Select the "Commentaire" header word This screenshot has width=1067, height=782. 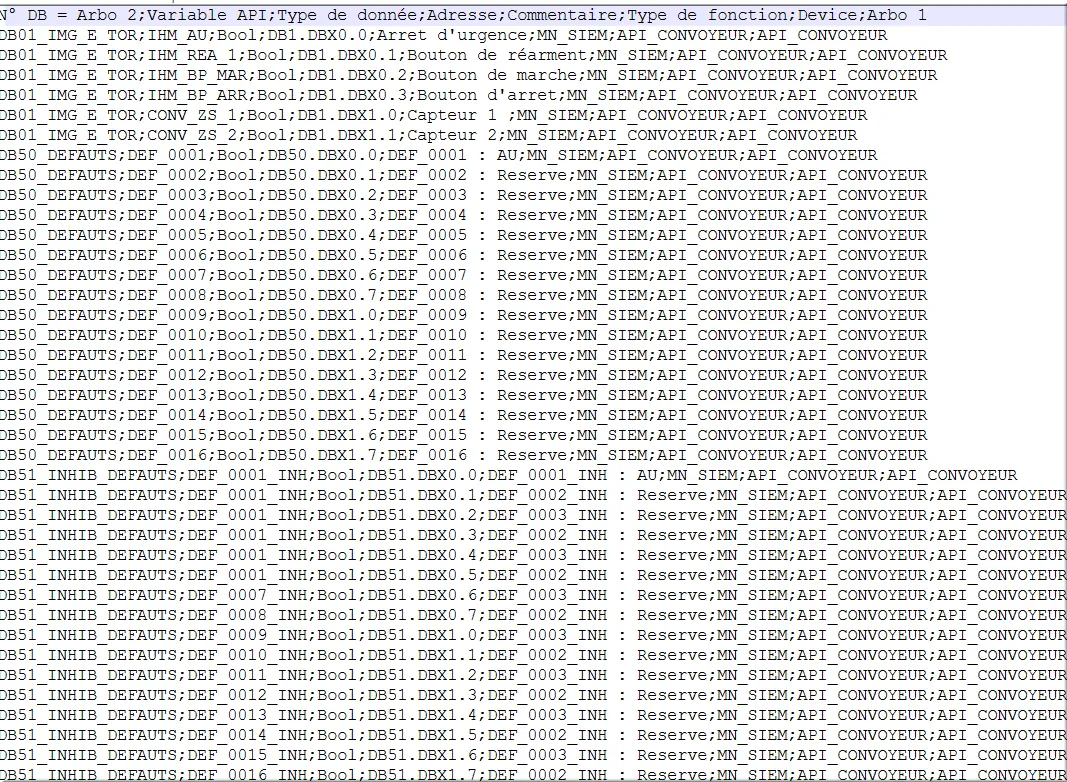(x=562, y=15)
